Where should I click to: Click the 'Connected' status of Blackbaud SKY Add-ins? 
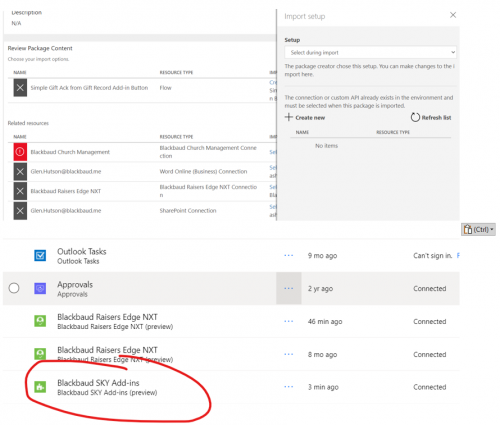click(x=430, y=387)
